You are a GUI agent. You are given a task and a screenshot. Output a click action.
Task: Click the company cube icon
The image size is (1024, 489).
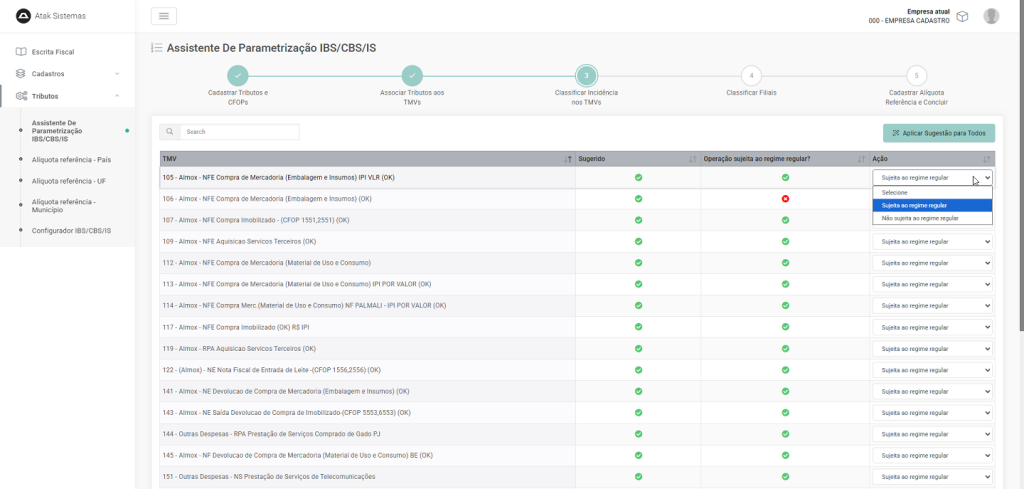(962, 16)
